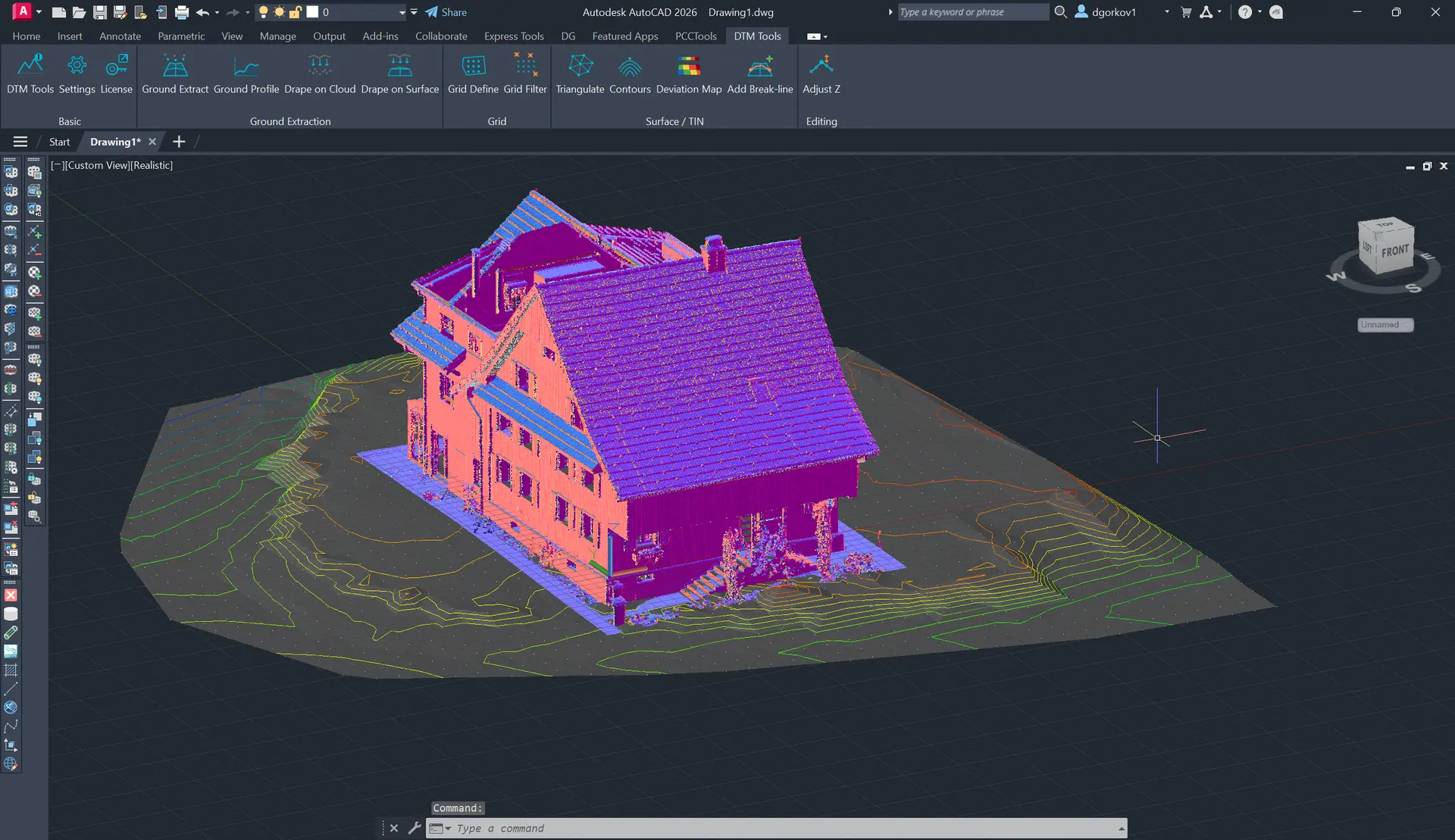Select Drape on Surface tool
The width and height of the screenshot is (1455, 840).
tap(400, 74)
